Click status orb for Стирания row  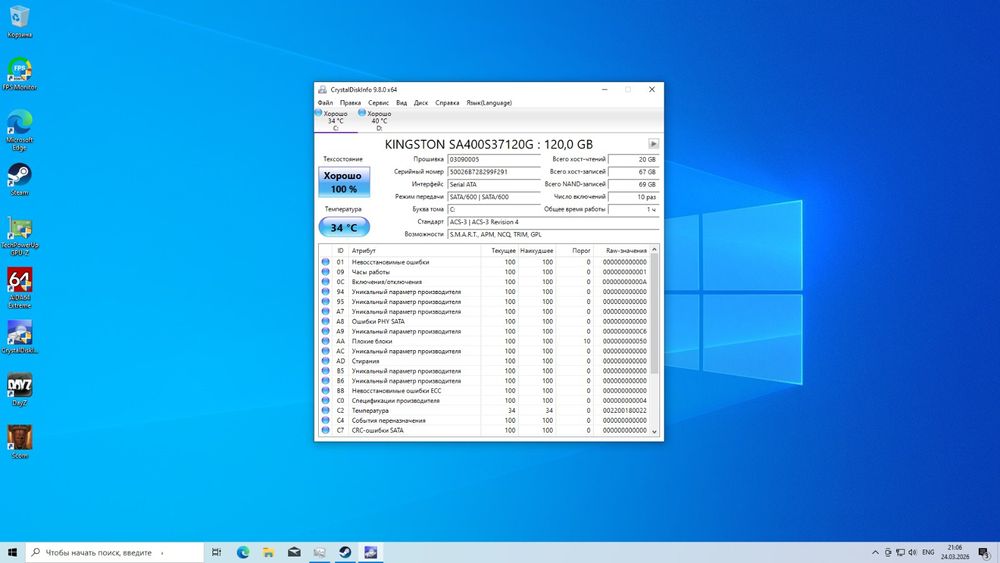[325, 361]
